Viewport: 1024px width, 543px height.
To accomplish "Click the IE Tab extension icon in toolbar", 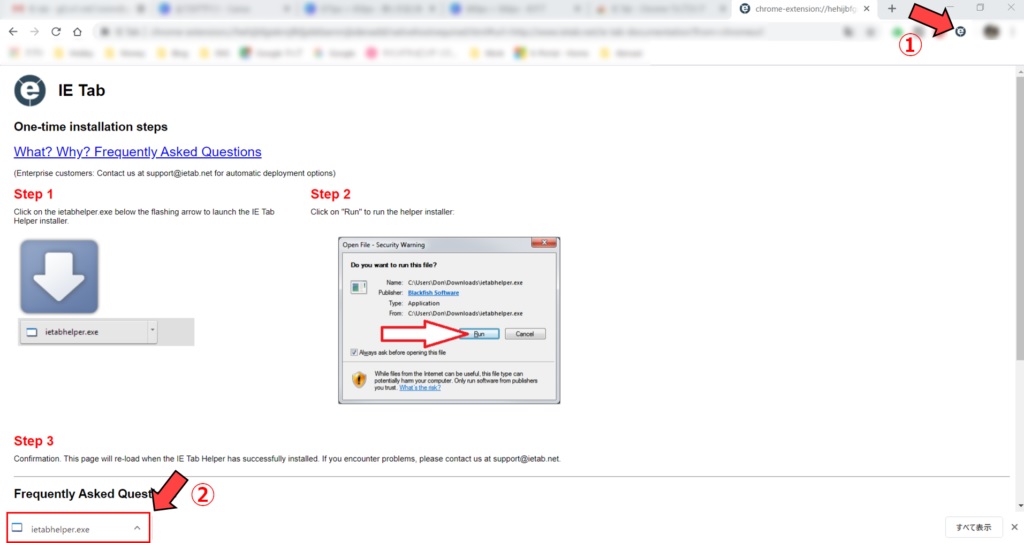I will click(x=960, y=31).
